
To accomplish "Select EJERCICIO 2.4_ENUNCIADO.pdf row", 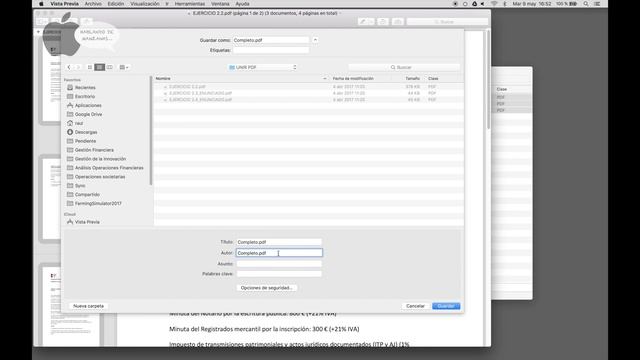I will [309, 100].
